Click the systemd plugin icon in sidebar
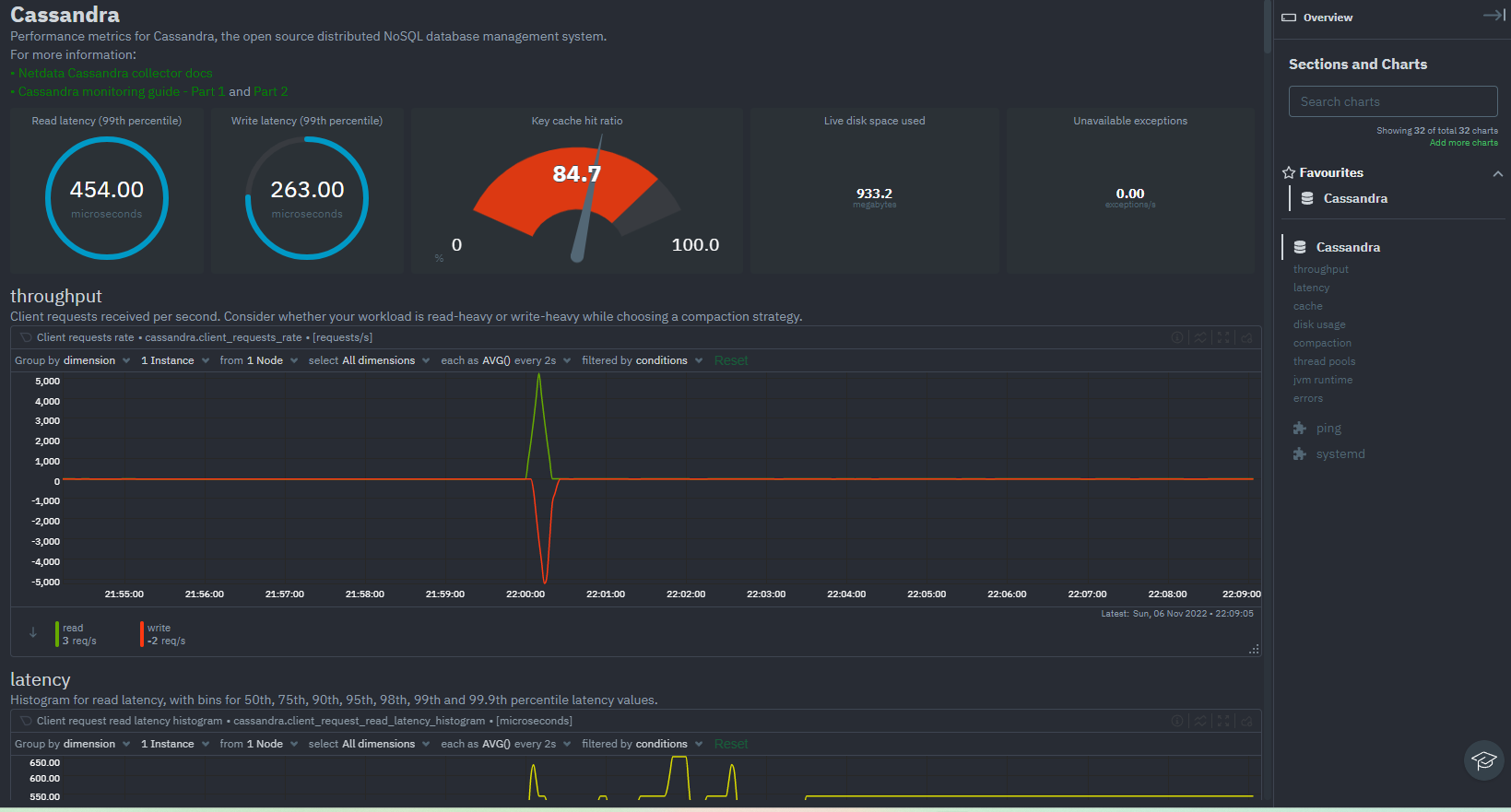 point(1300,454)
